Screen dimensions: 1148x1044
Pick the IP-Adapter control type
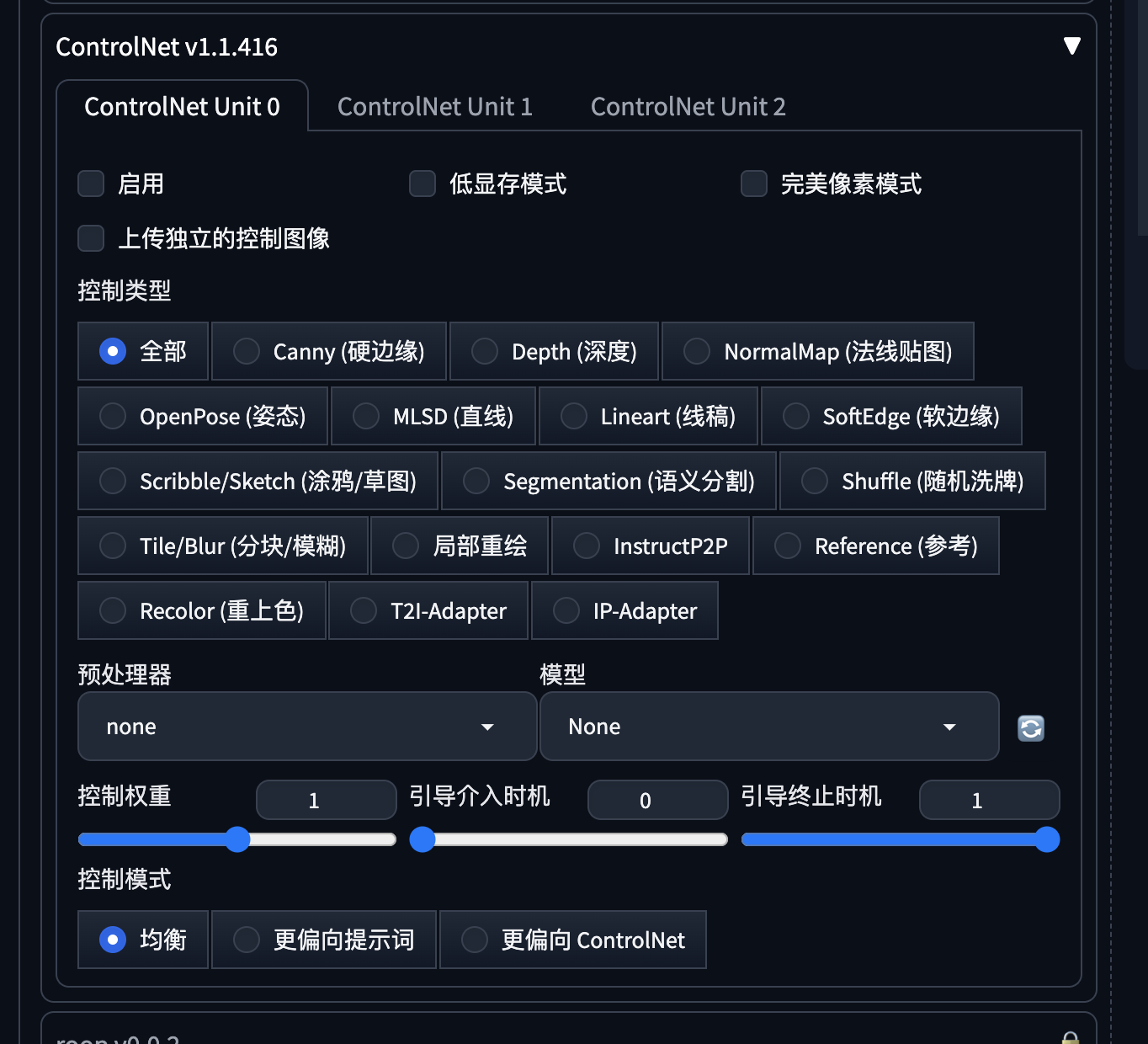566,610
